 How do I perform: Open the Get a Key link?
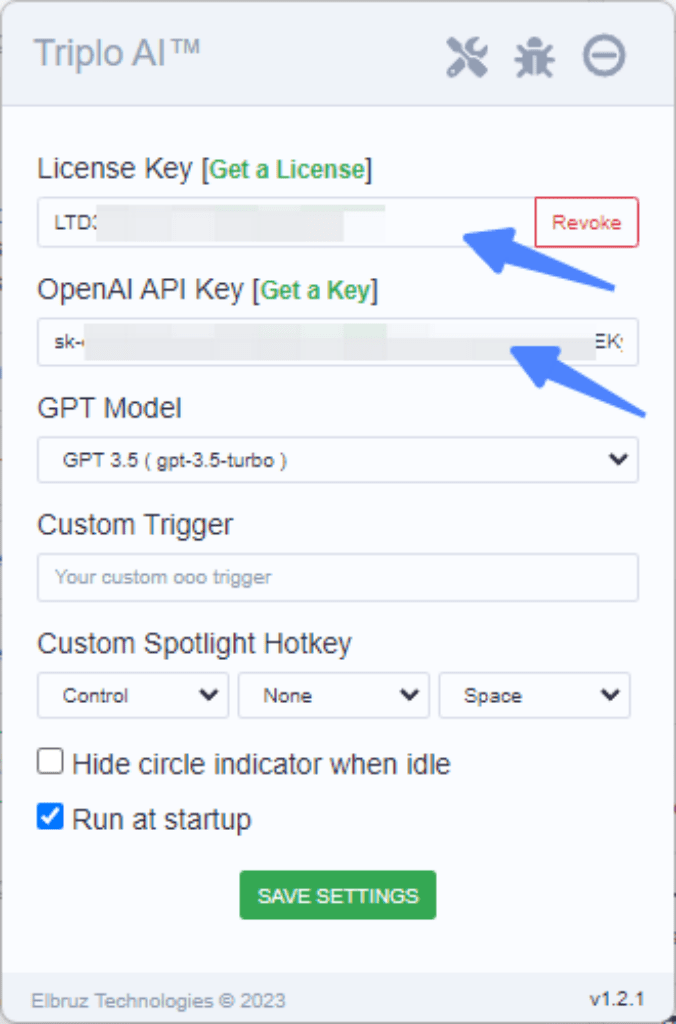click(315, 290)
